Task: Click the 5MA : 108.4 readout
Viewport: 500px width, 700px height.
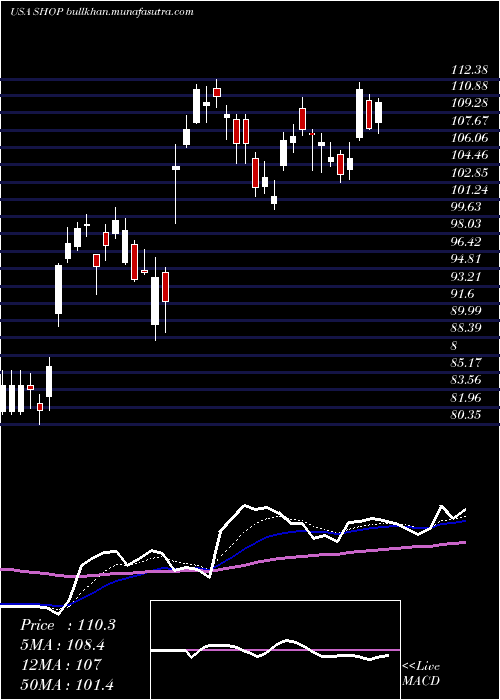Action: 65,645
